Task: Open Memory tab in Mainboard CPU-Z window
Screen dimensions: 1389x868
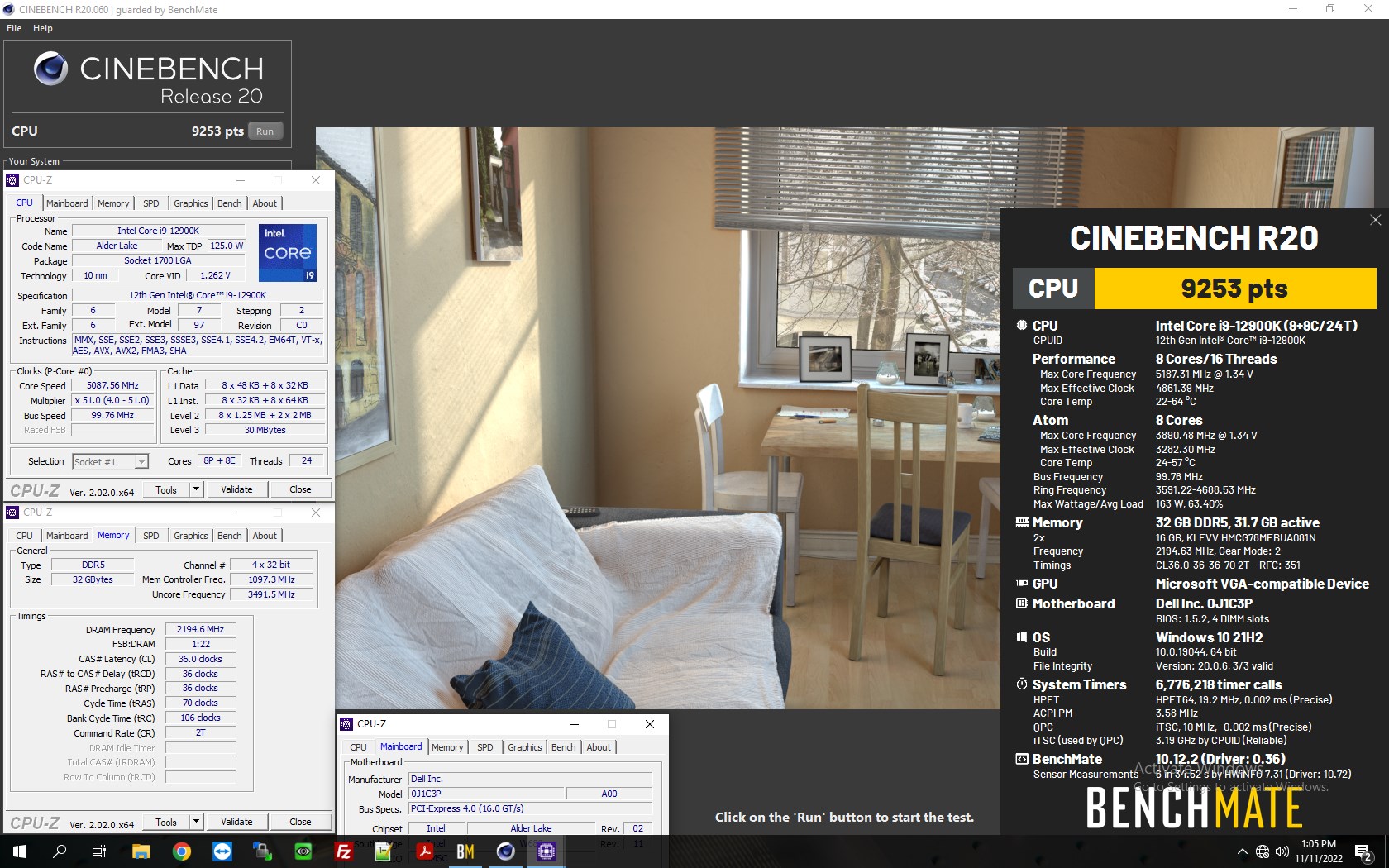Action: pyautogui.click(x=447, y=747)
